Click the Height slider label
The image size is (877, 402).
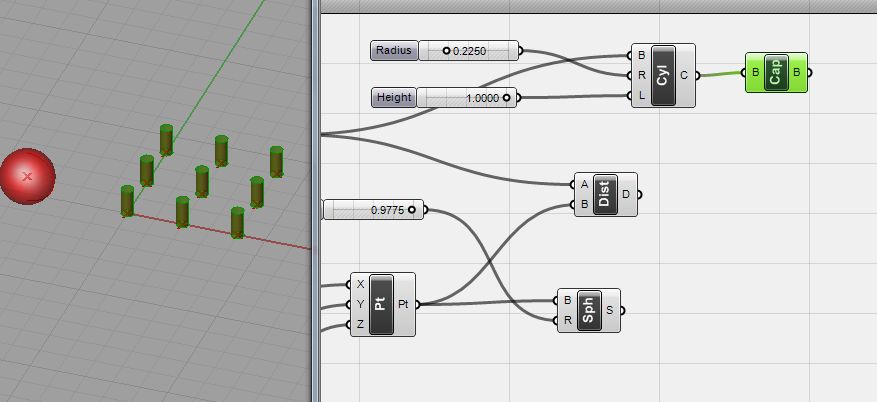pyautogui.click(x=394, y=97)
